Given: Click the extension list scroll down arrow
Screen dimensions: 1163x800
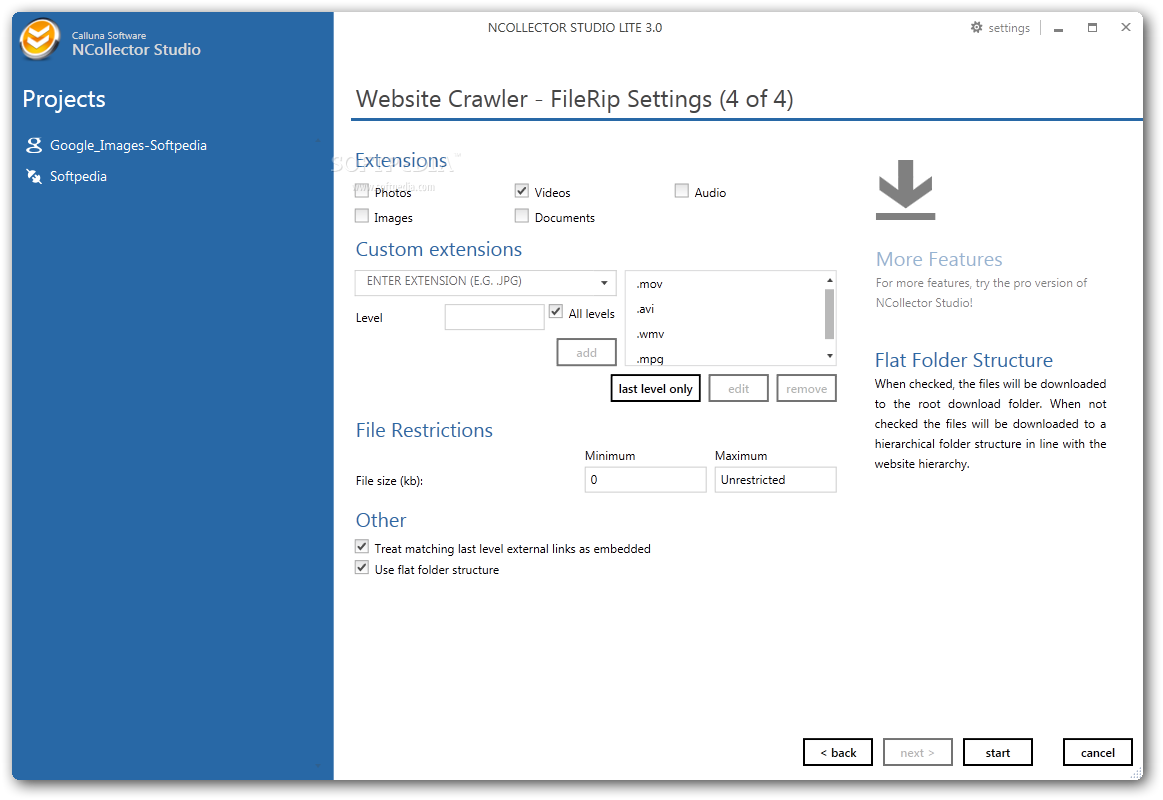Looking at the screenshot, I should coord(829,357).
